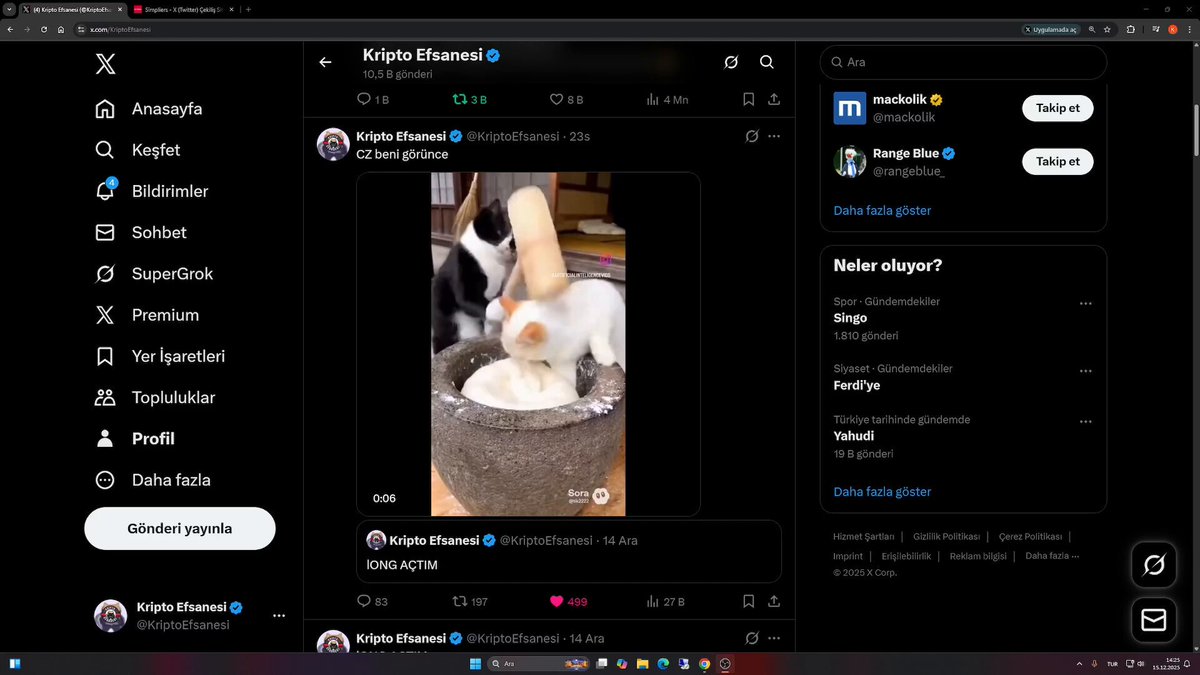Follow Range Blue with Takip et
1200x675 pixels.
pyautogui.click(x=1058, y=161)
